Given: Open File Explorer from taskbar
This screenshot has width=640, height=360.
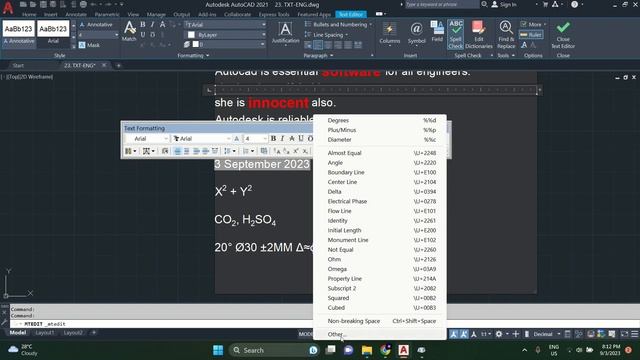Looking at the screenshot, I should pyautogui.click(x=367, y=350).
